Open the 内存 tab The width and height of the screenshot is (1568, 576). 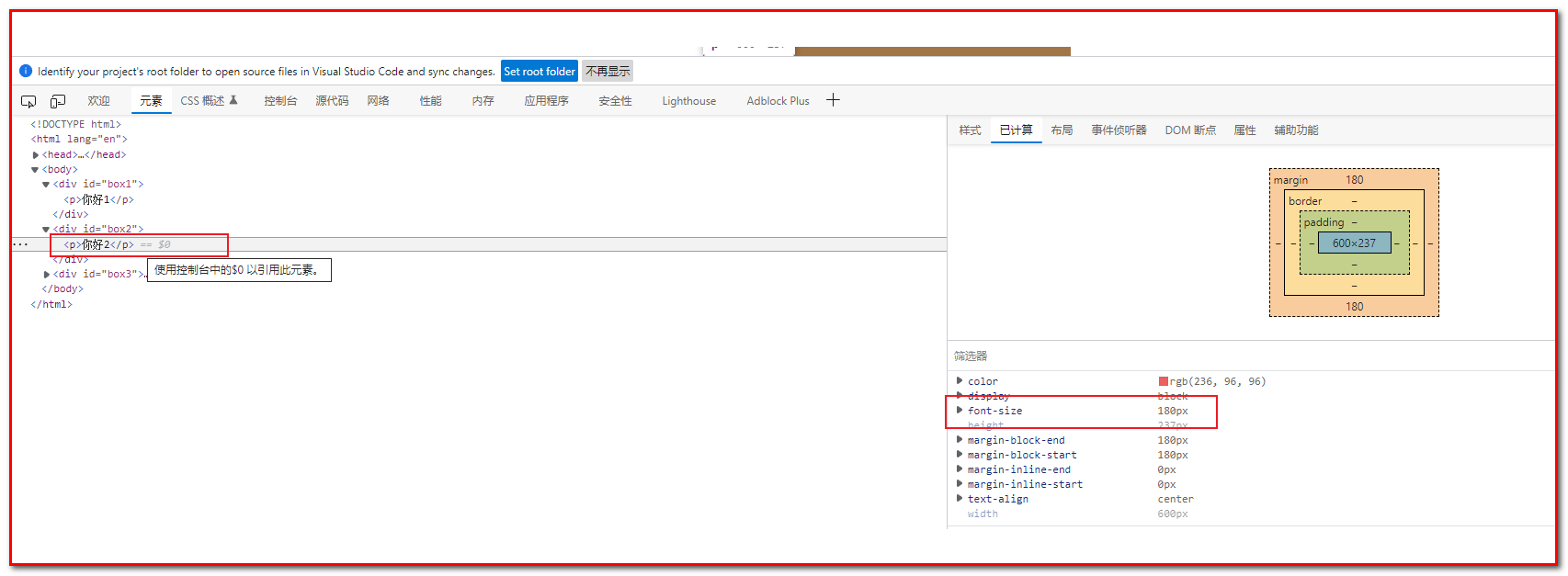coord(483,101)
